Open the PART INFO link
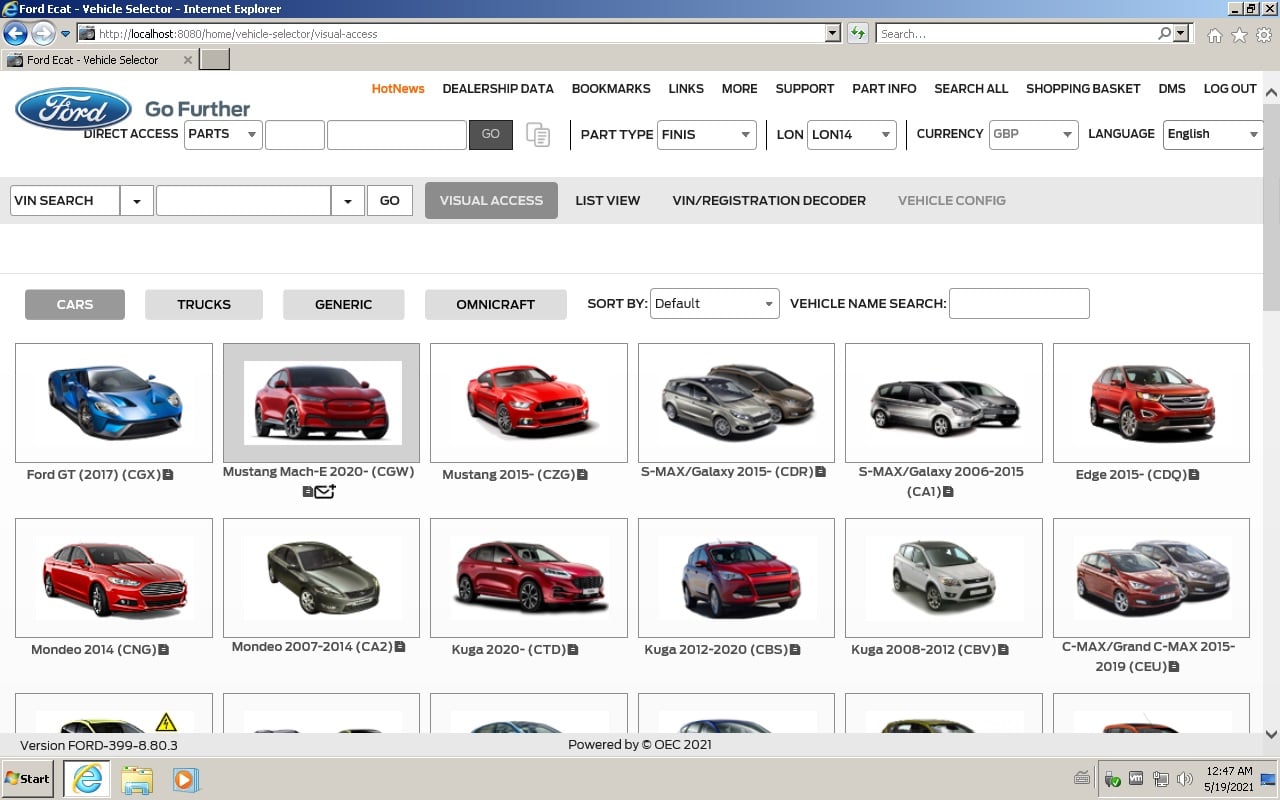Image resolution: width=1280 pixels, height=800 pixels. pyautogui.click(x=884, y=88)
